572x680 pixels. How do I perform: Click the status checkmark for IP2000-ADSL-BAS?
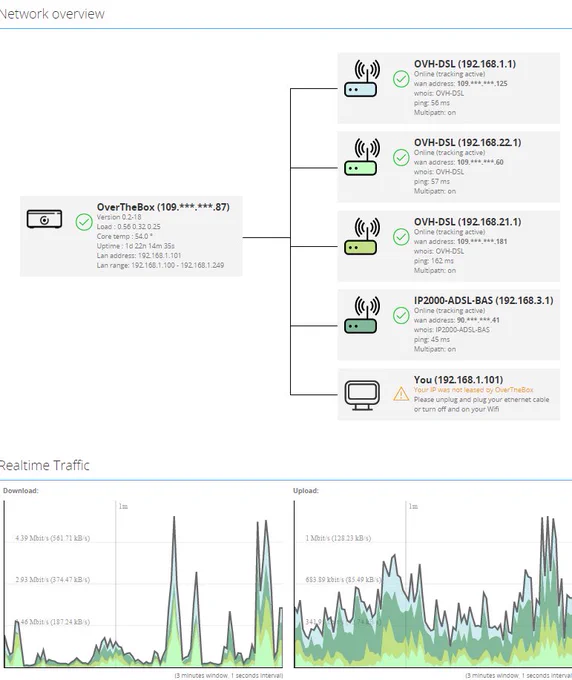click(401, 316)
